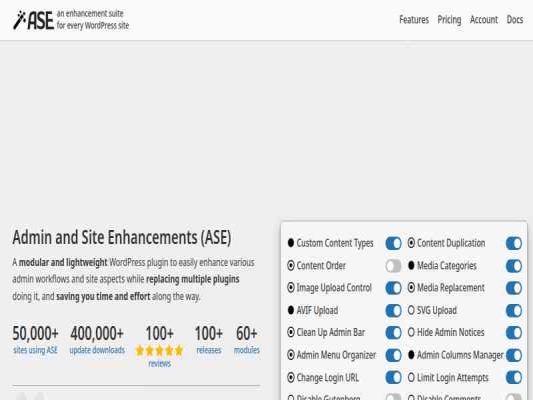Go to the Account page

(484, 20)
